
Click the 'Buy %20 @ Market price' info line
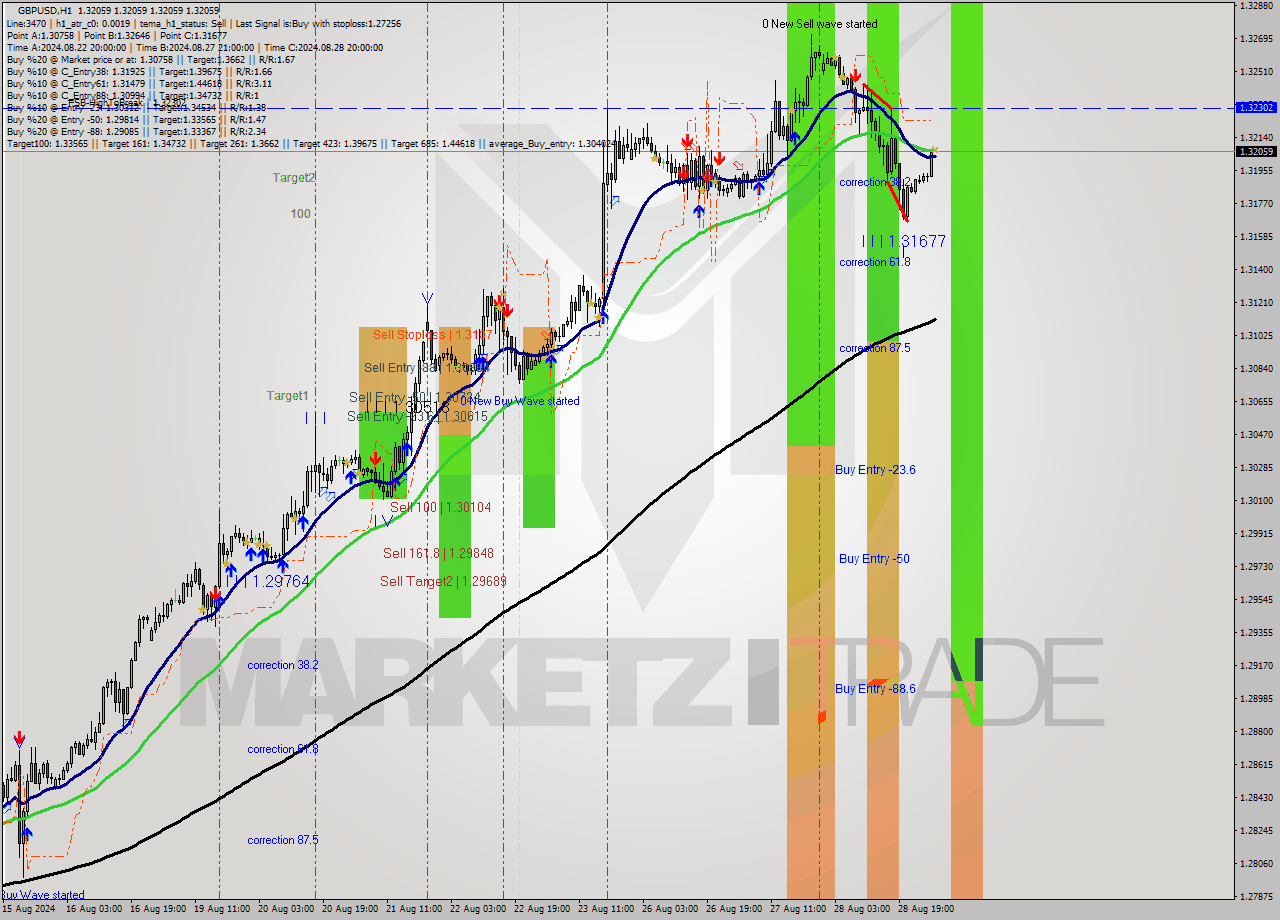click(x=151, y=59)
